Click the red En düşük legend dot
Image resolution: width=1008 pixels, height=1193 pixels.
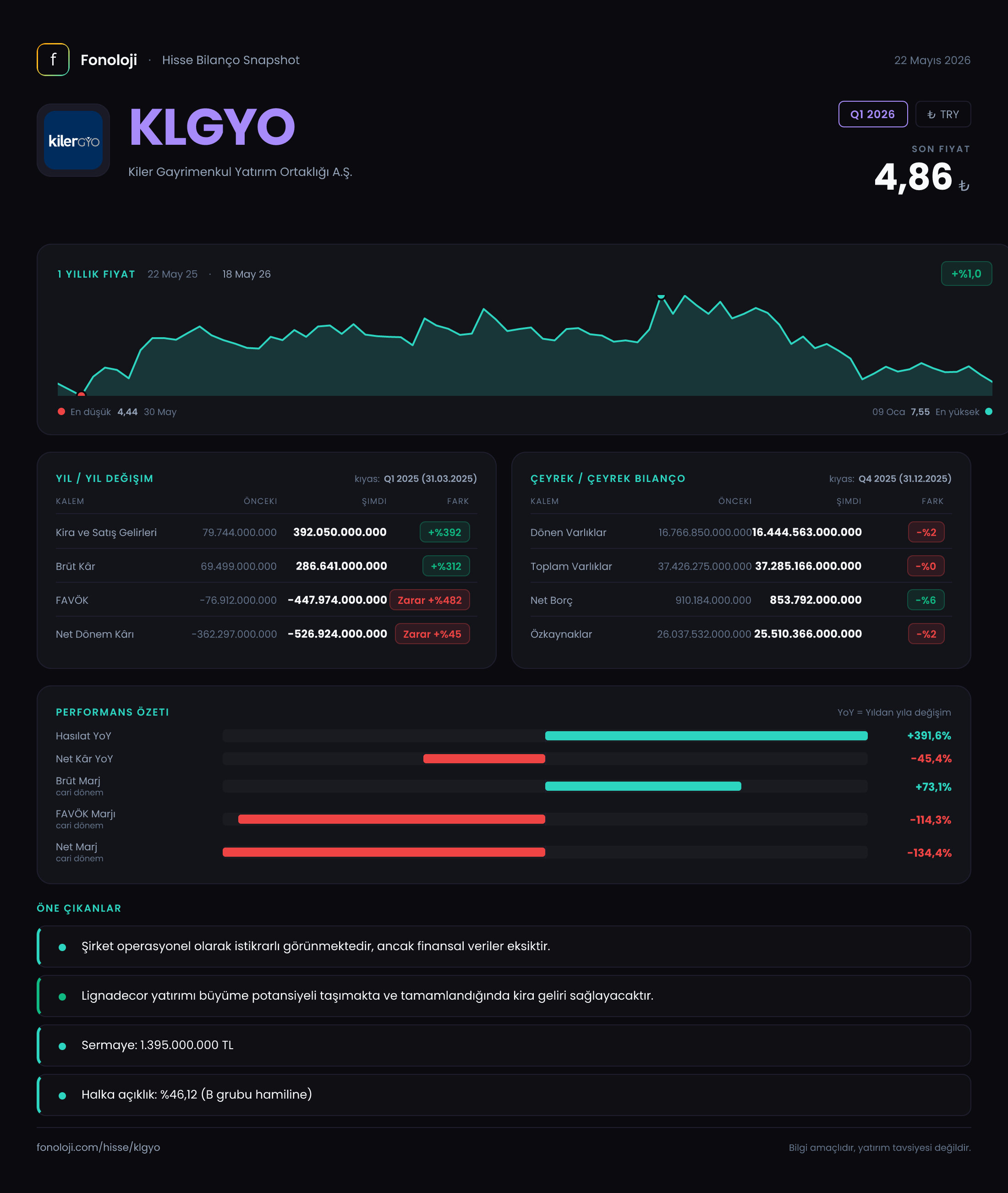61,411
